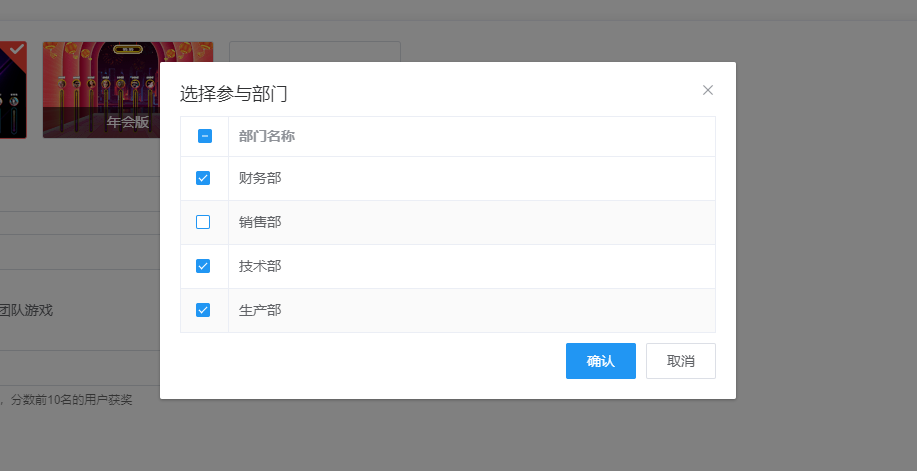
Task: Uncheck the 生产部 checkbox
Action: click(x=203, y=310)
